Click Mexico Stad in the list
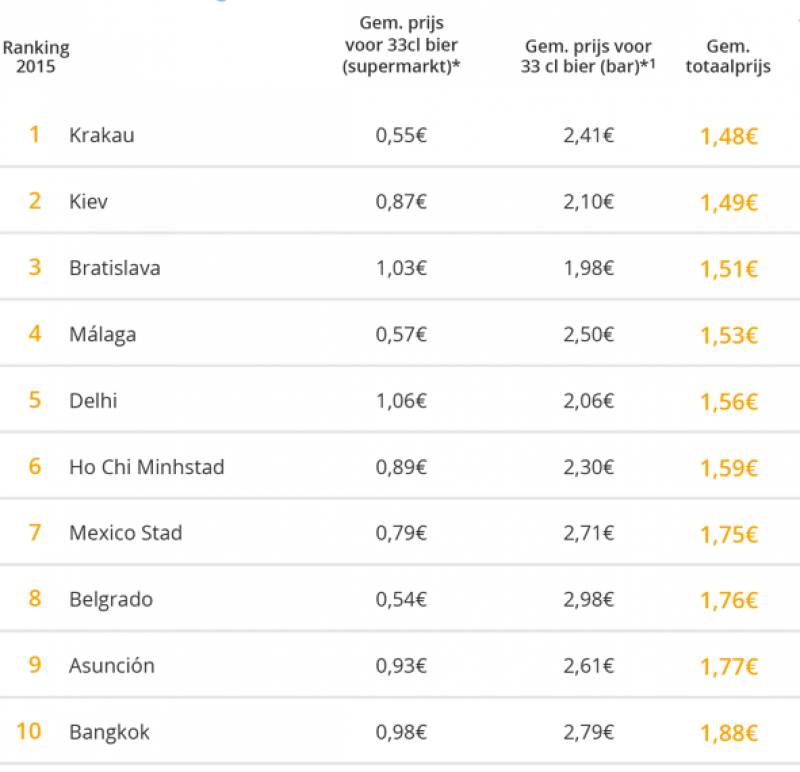The image size is (800, 772). (125, 533)
